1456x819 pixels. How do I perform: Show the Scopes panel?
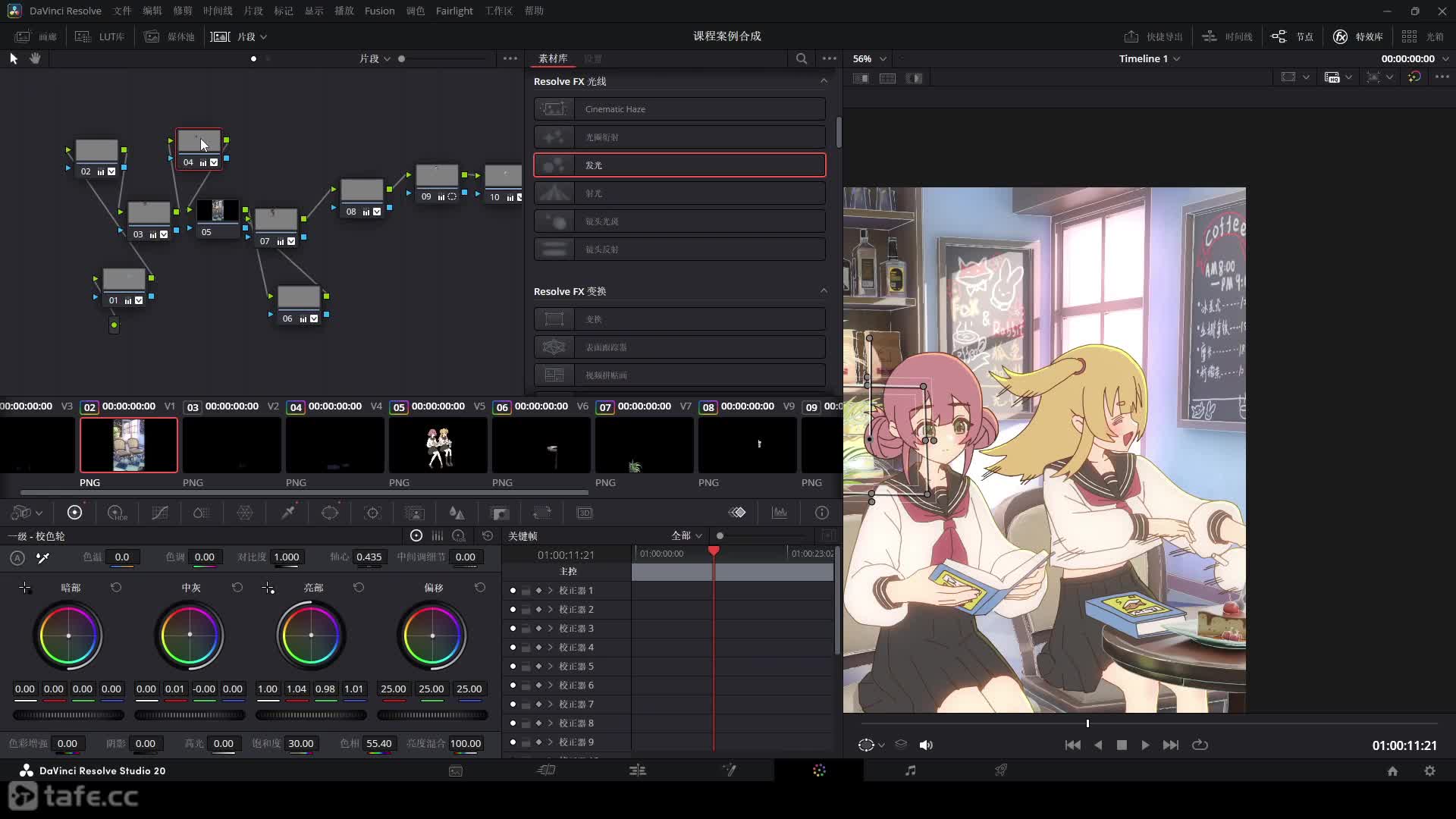[x=780, y=513]
